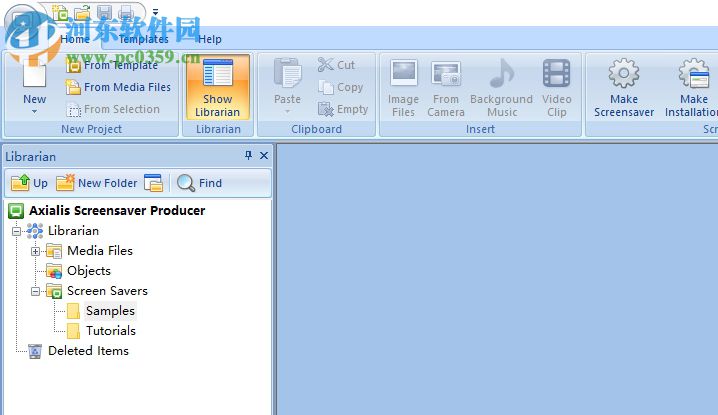Click the Make Screensaver gear icon
718x415 pixels.
(x=623, y=73)
